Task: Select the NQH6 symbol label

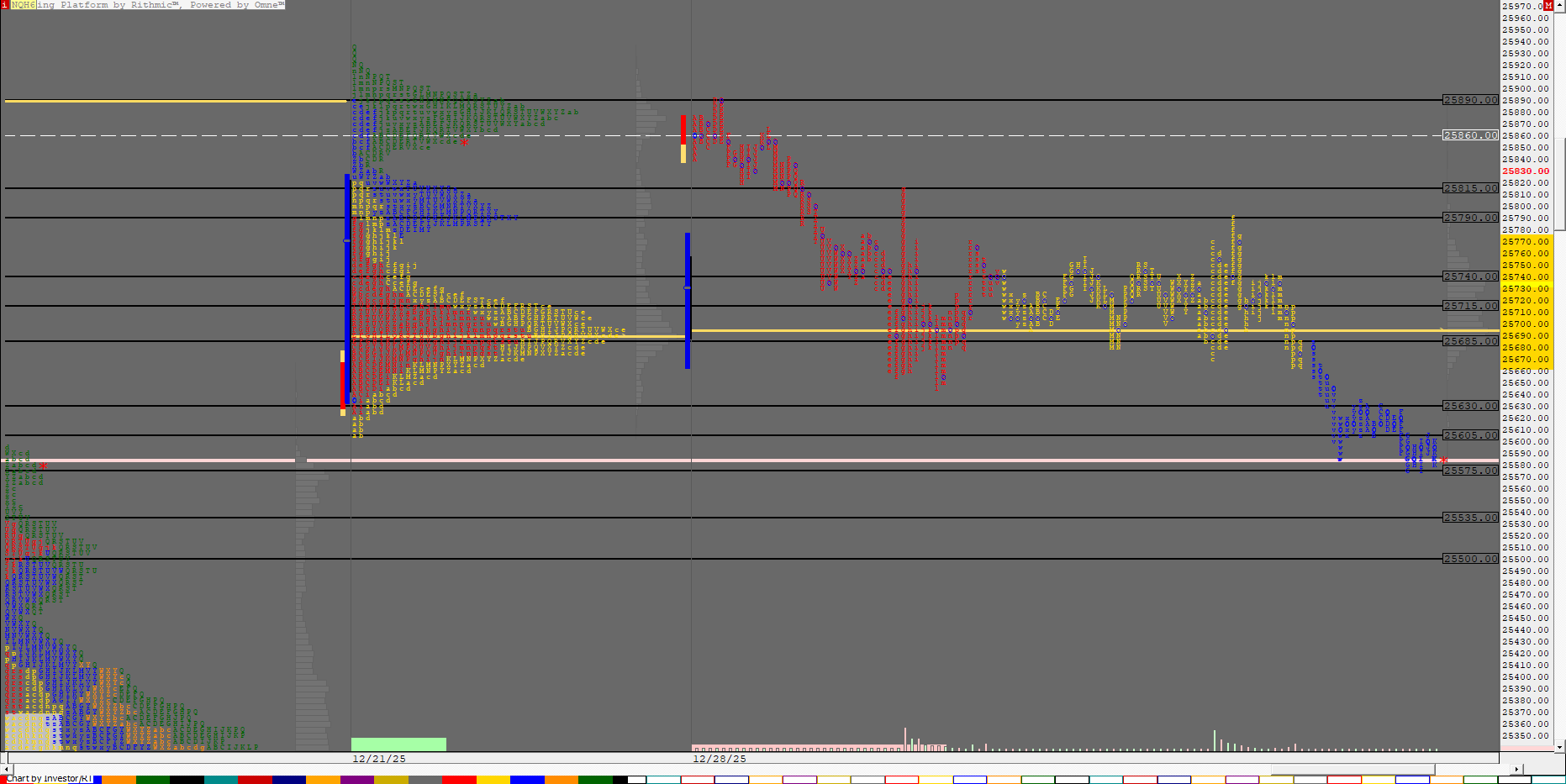Action: [x=23, y=5]
